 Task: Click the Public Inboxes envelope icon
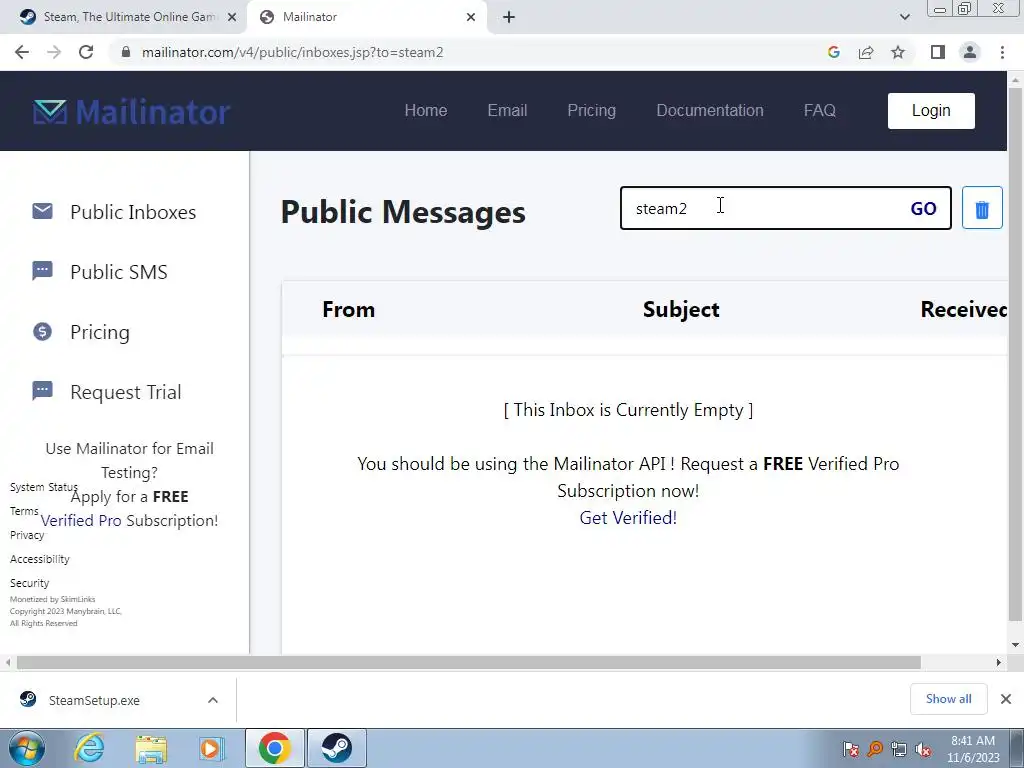(42, 211)
